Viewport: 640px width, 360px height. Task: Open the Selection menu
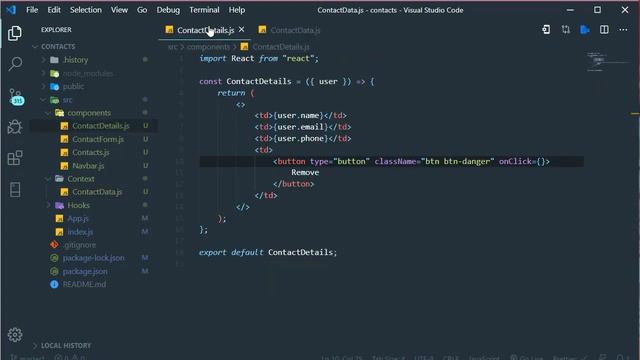(x=85, y=10)
